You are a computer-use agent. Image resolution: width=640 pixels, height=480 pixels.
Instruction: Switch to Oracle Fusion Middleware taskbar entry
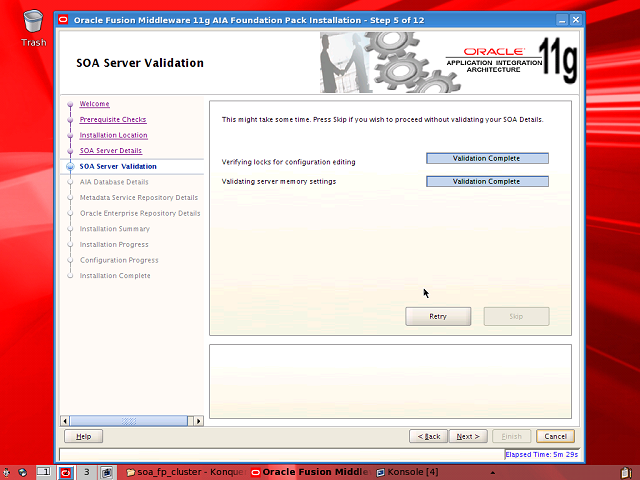click(310, 472)
